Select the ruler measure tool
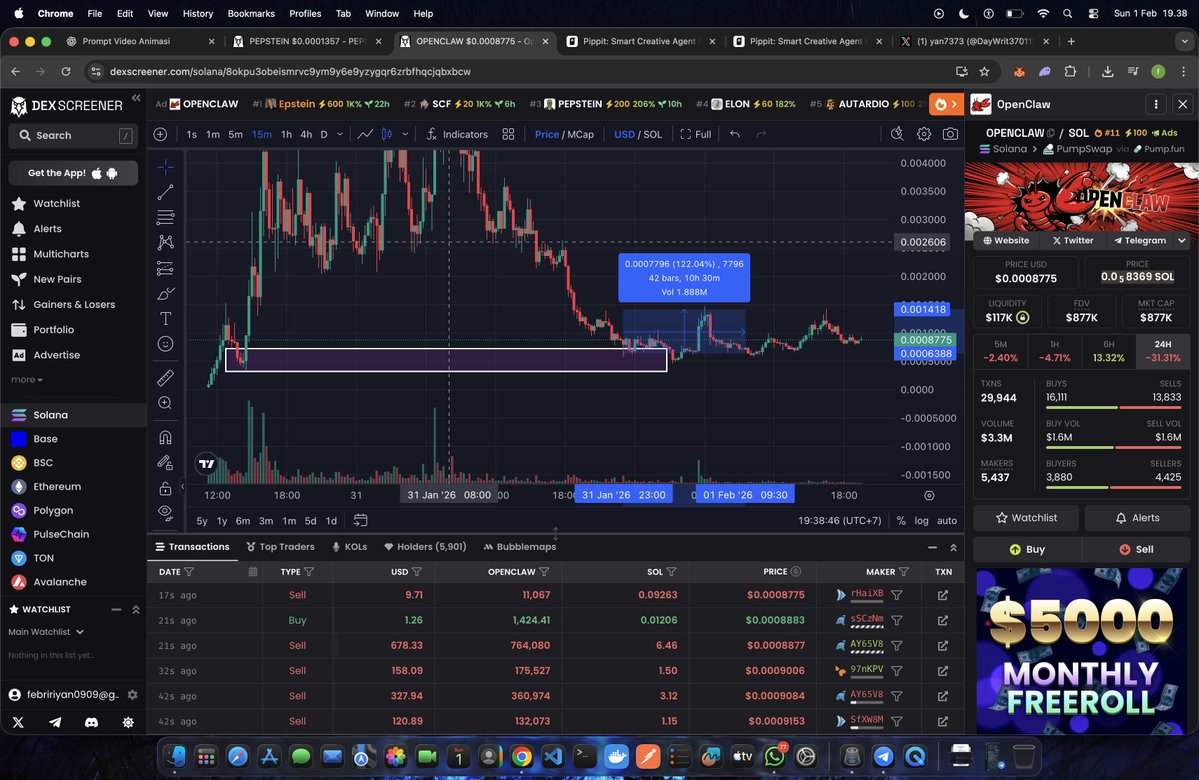This screenshot has width=1199, height=780. pos(165,378)
